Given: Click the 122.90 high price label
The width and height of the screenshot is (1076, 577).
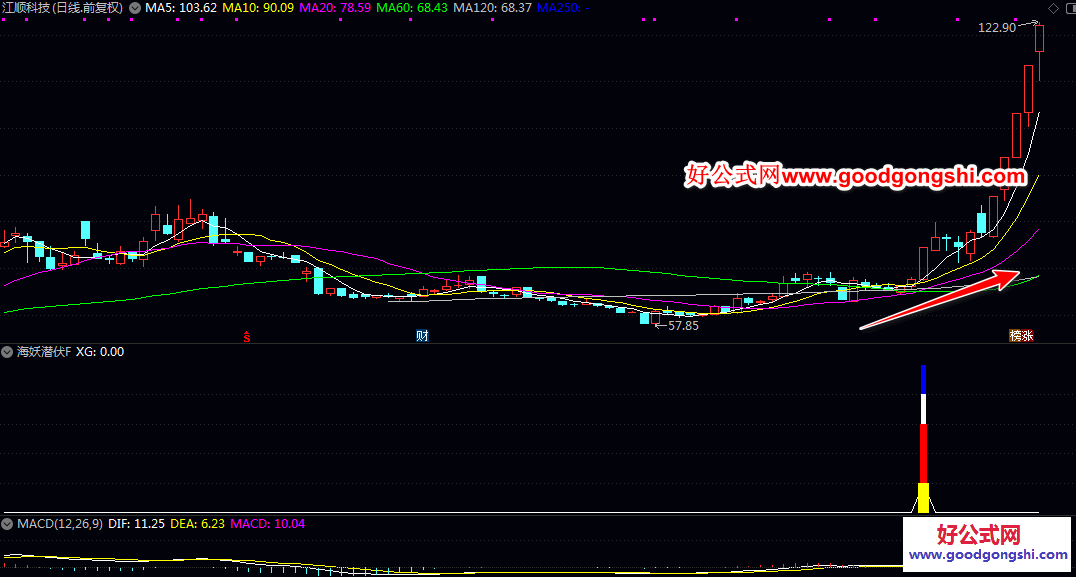Looking at the screenshot, I should [x=997, y=28].
